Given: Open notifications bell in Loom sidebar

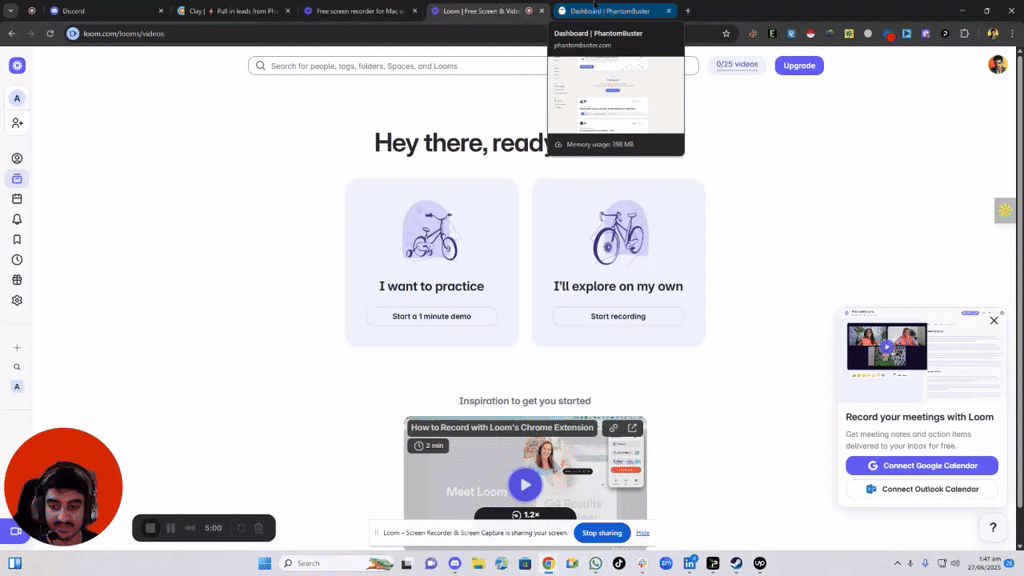Looking at the screenshot, I should [x=17, y=219].
